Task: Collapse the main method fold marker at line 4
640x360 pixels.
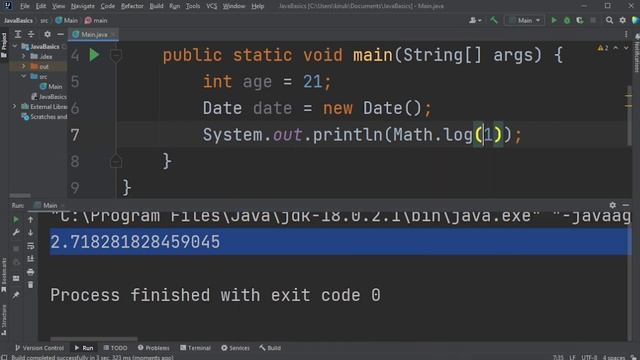Action: coord(116,55)
